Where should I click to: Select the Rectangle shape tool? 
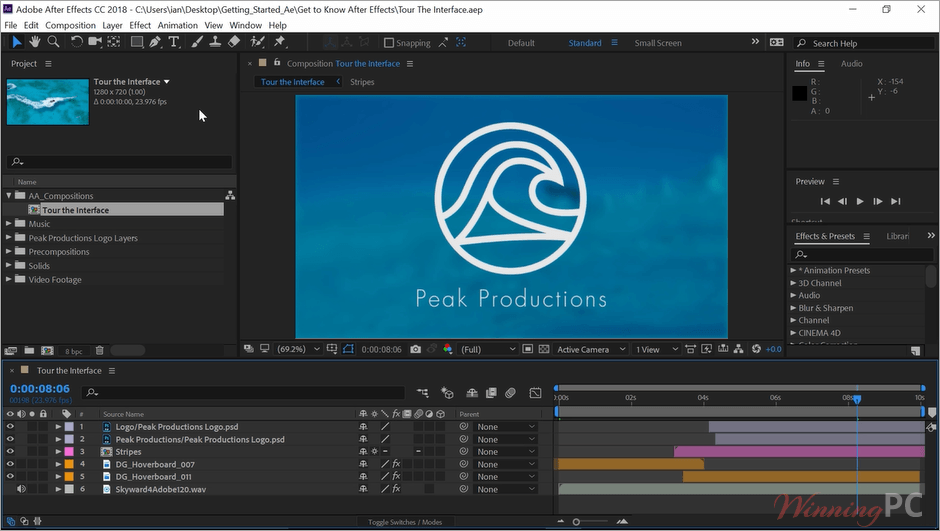(137, 41)
